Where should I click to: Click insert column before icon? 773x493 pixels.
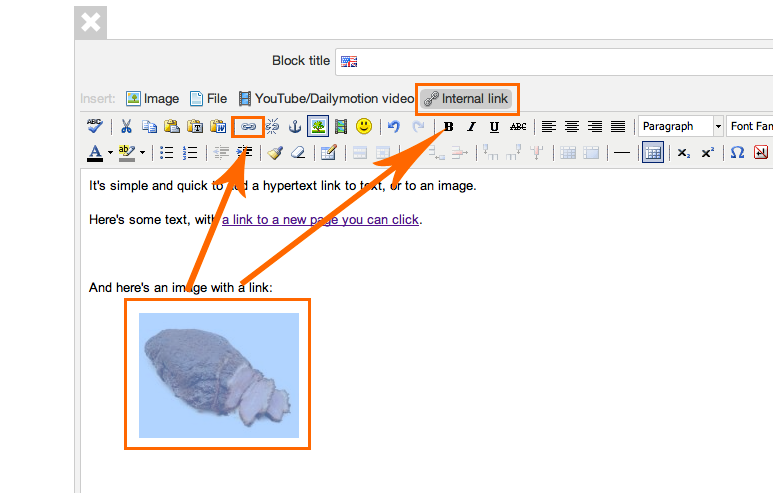[x=491, y=153]
